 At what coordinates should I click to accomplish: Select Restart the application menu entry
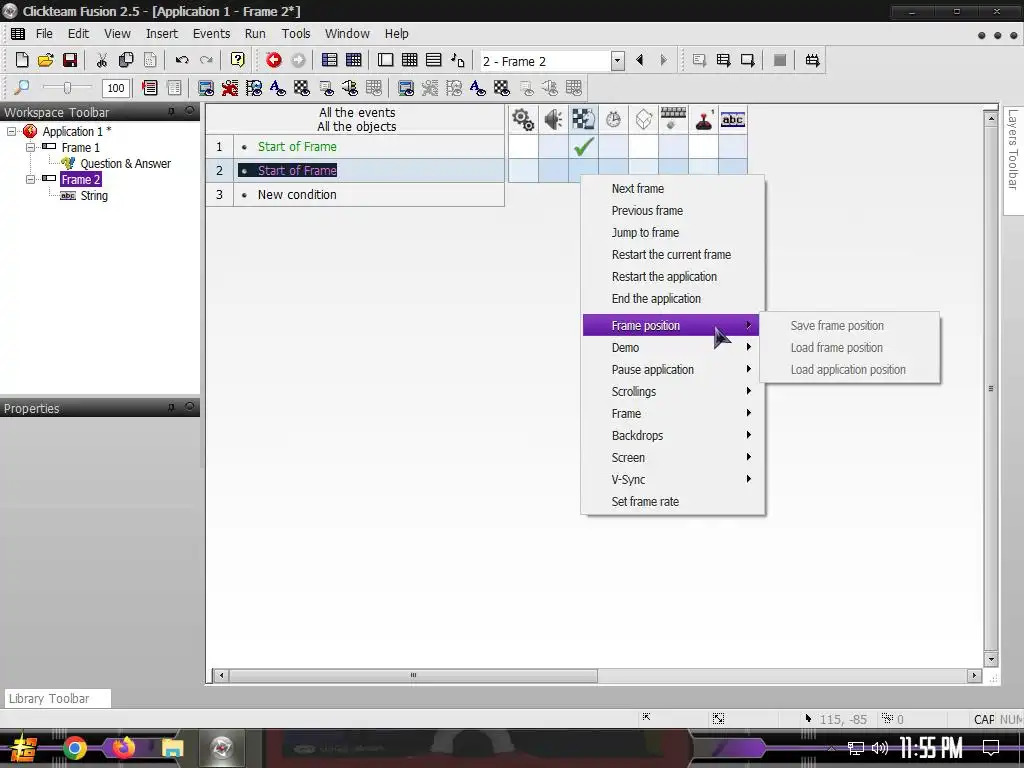(x=673, y=277)
